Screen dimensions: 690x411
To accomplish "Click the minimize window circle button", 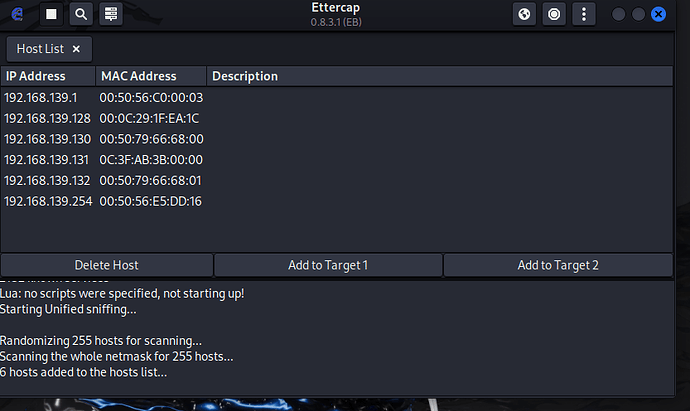I will point(618,14).
